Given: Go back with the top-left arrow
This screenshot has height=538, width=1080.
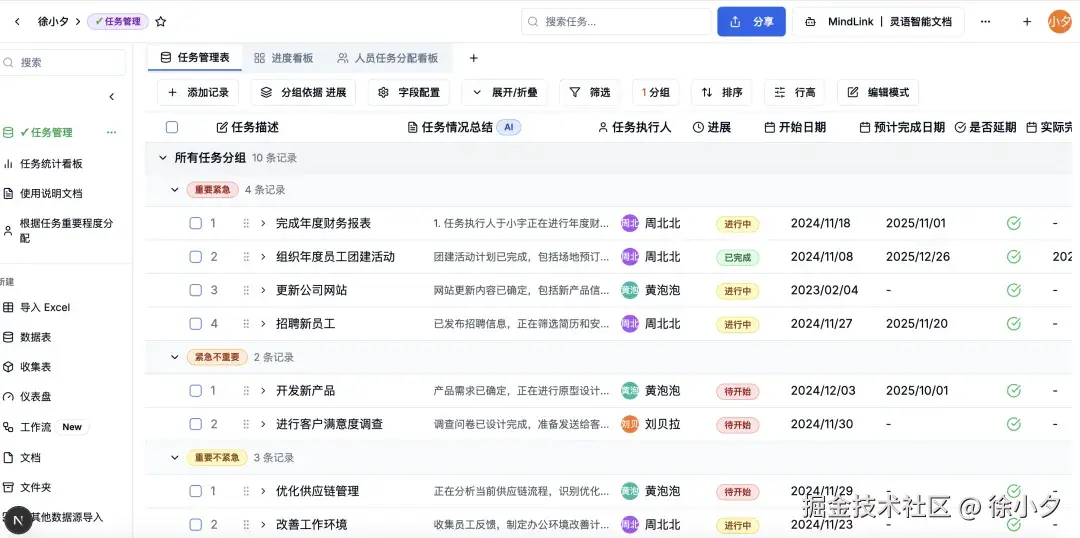Looking at the screenshot, I should pyautogui.click(x=17, y=22).
